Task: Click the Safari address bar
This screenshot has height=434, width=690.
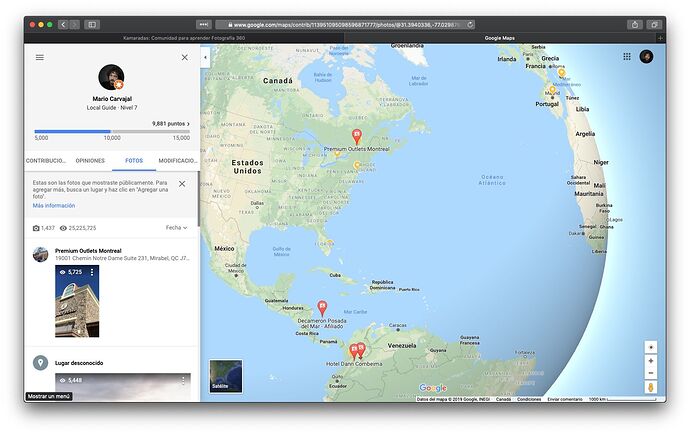Action: [345, 25]
